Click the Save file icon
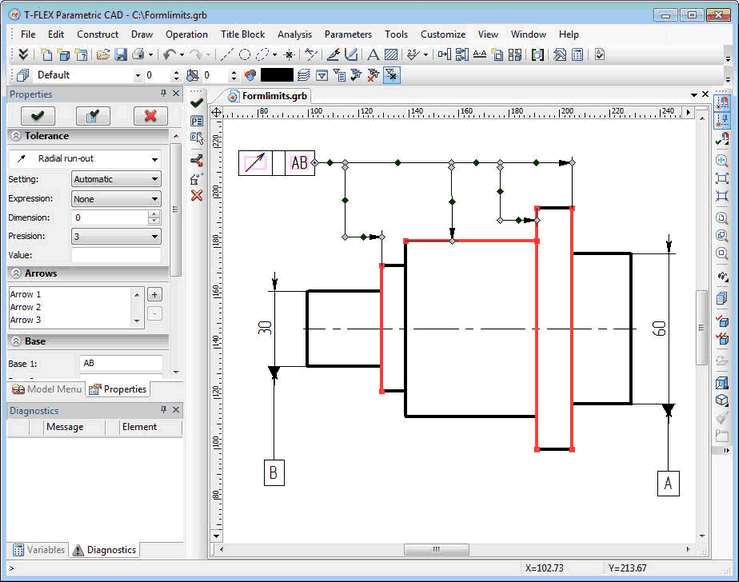This screenshot has height=582, width=739. pos(120,54)
